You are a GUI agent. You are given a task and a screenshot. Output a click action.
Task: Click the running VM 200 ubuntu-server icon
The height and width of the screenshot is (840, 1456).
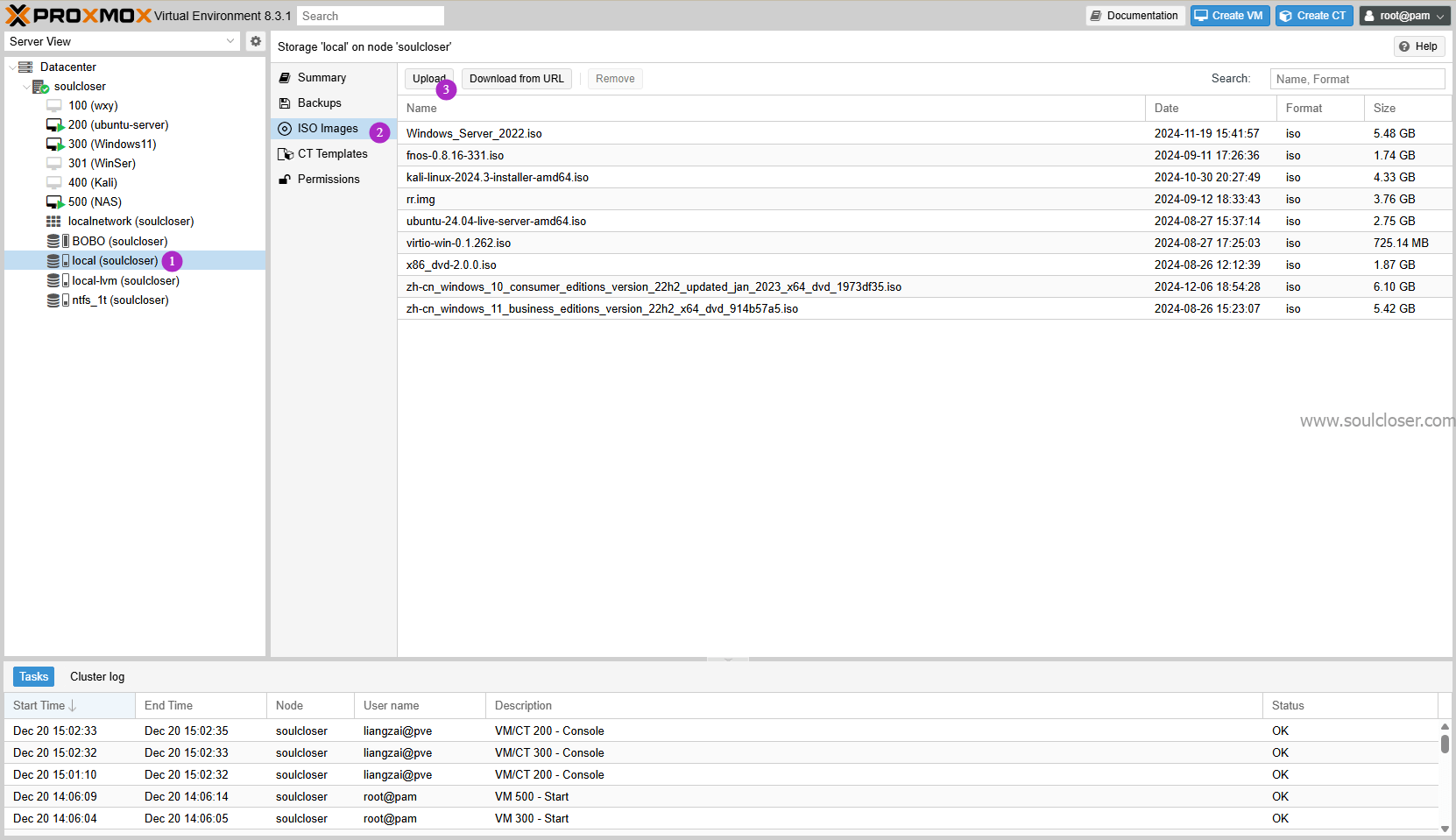55,125
